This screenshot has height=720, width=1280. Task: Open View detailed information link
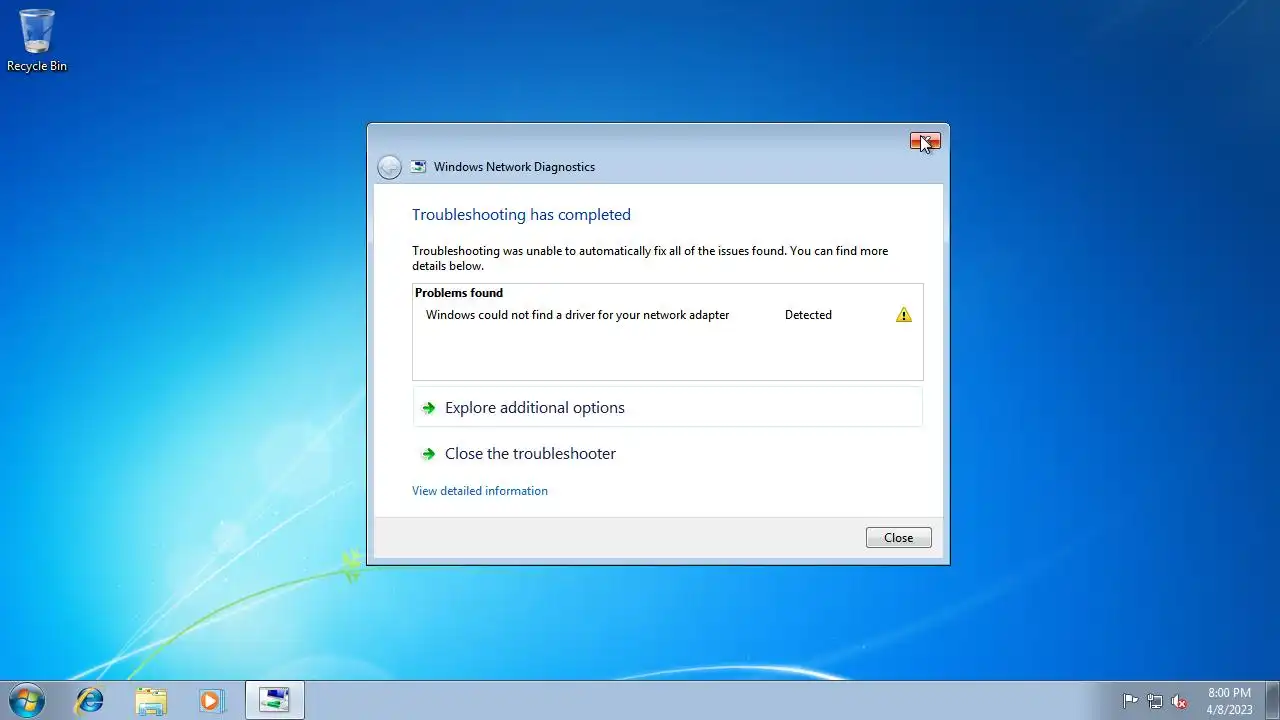480,491
